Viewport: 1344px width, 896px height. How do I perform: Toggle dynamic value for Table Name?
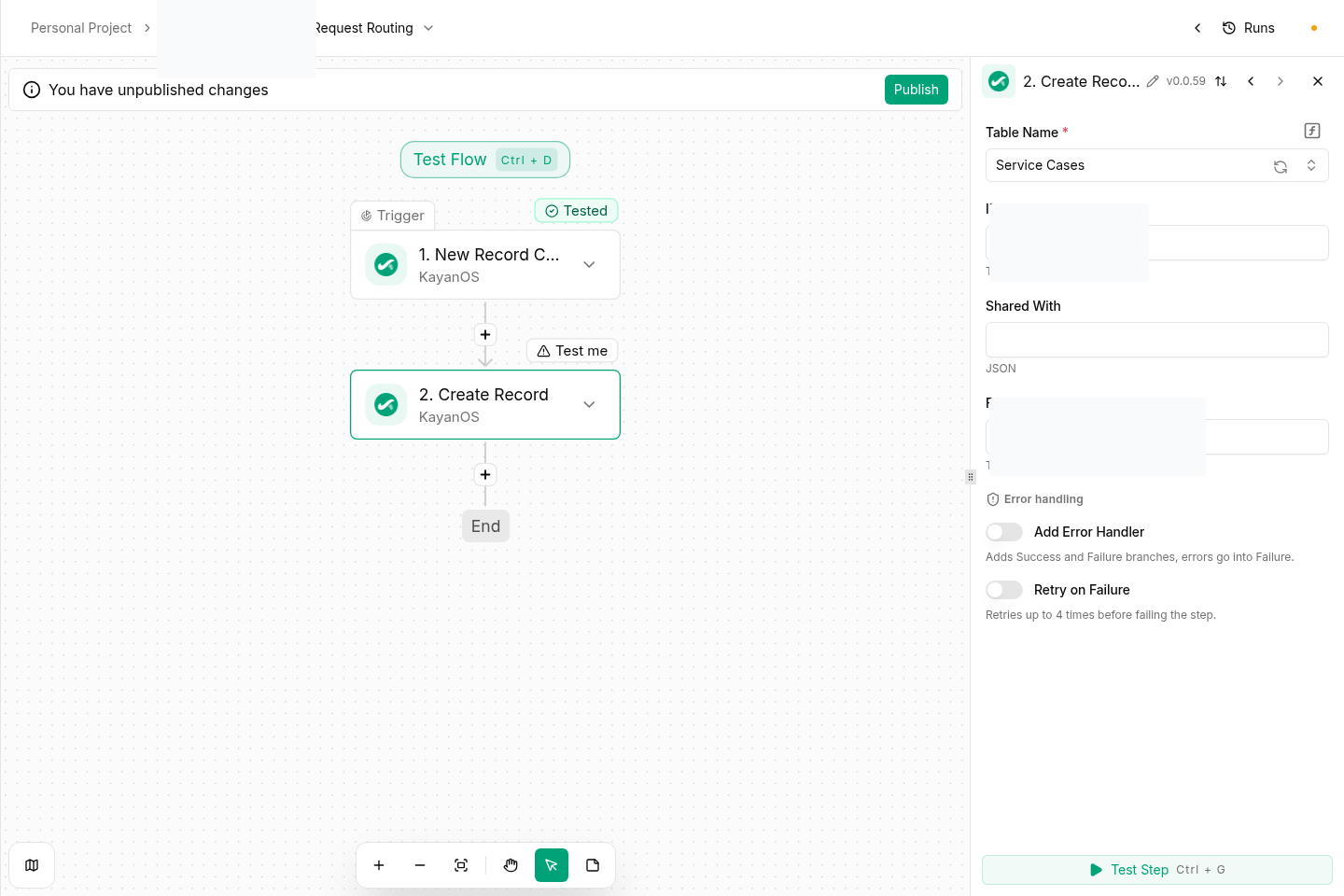pyautogui.click(x=1312, y=131)
